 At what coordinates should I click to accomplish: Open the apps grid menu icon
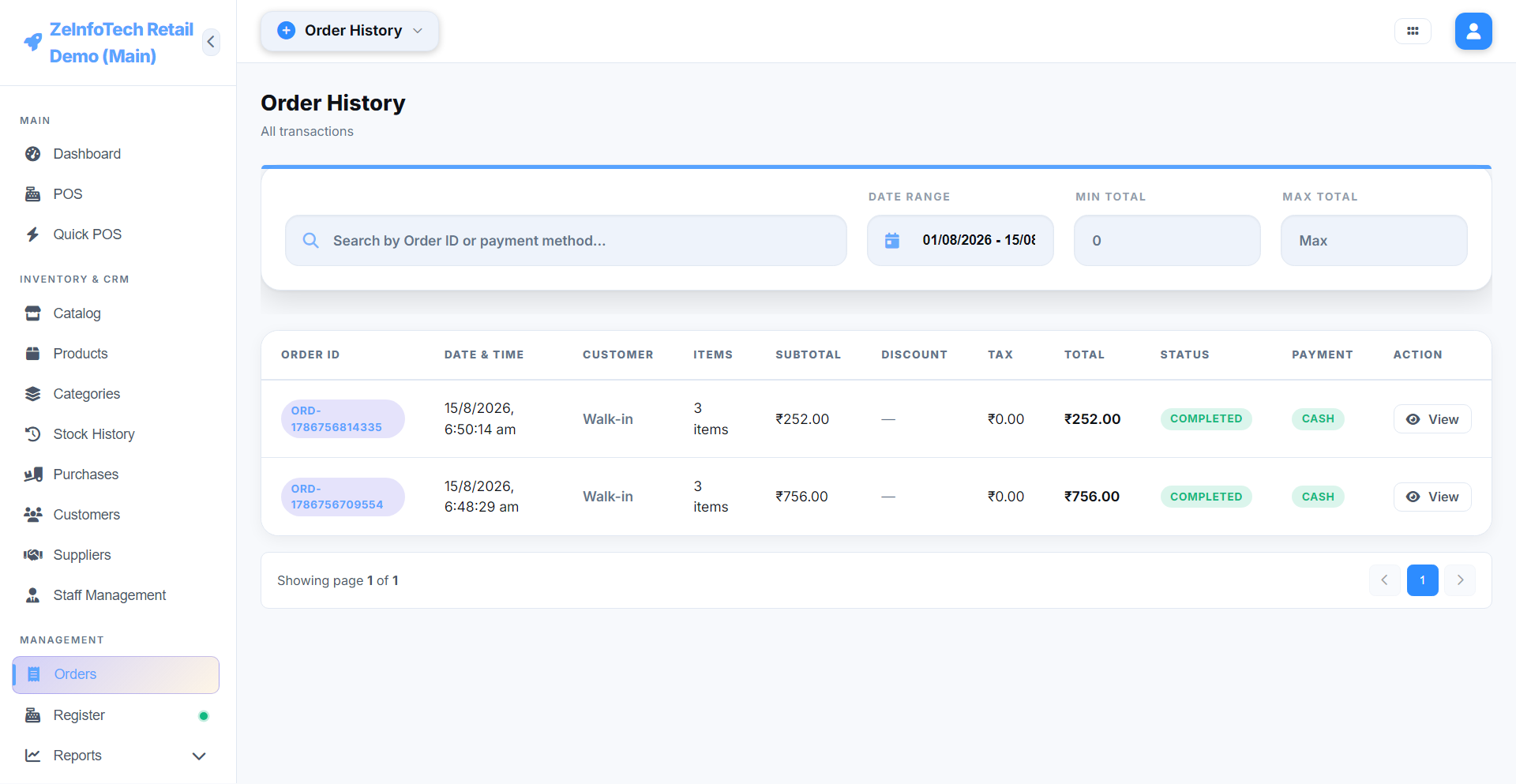click(1413, 31)
